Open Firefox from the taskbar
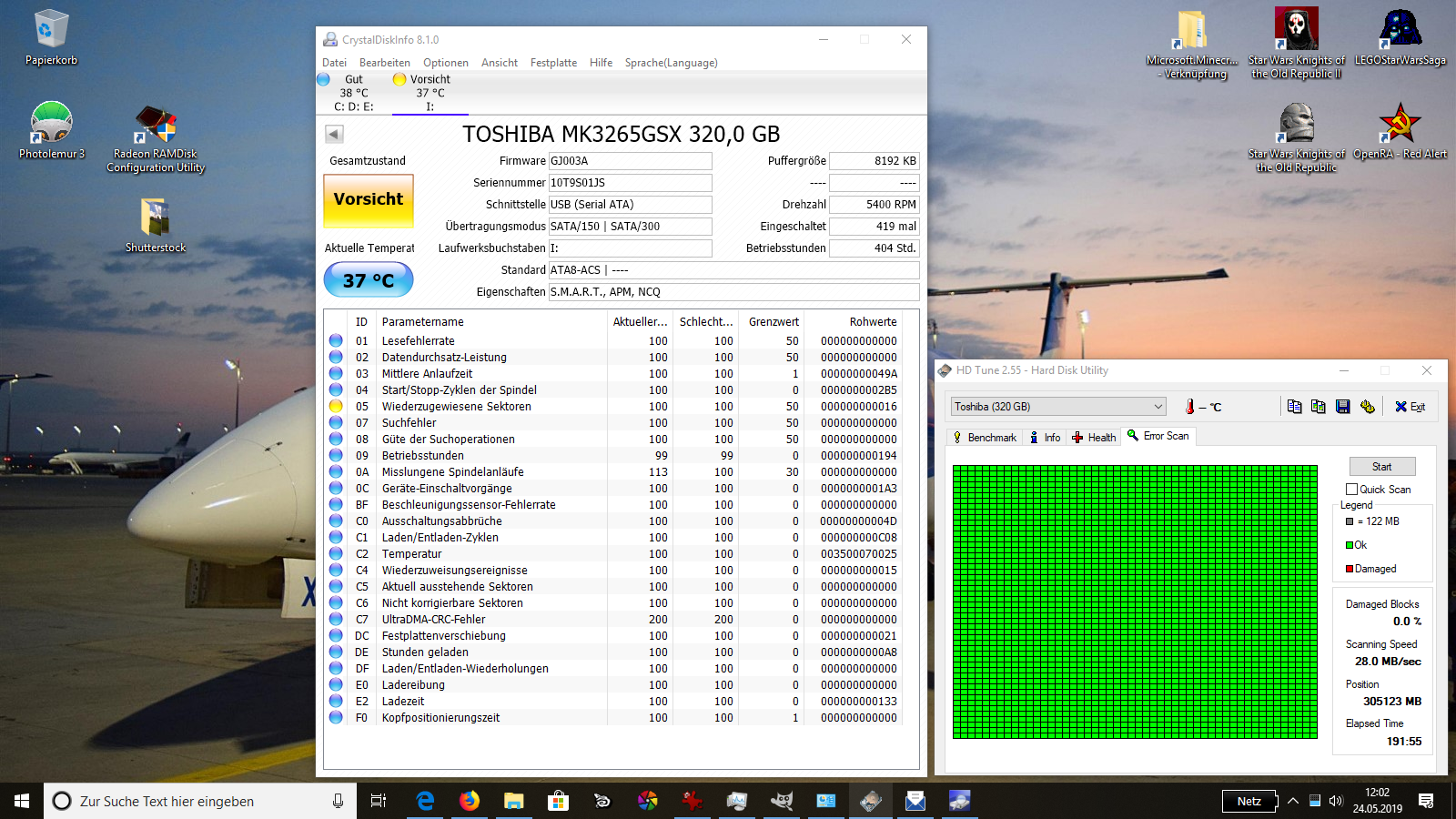 470,801
